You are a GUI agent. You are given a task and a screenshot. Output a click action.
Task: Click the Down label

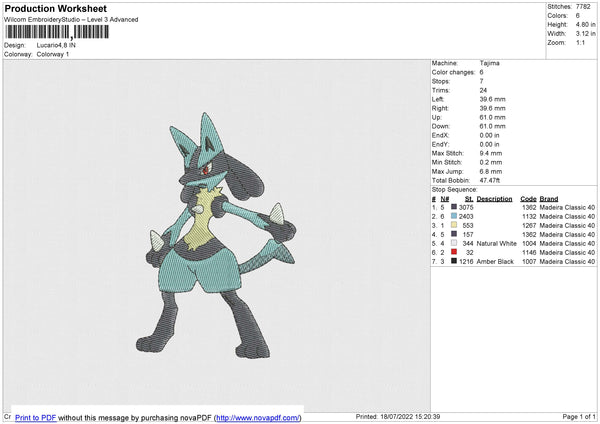pyautogui.click(x=441, y=126)
